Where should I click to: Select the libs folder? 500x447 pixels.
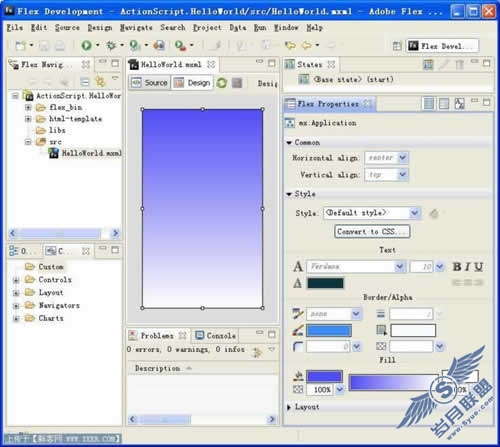51,130
